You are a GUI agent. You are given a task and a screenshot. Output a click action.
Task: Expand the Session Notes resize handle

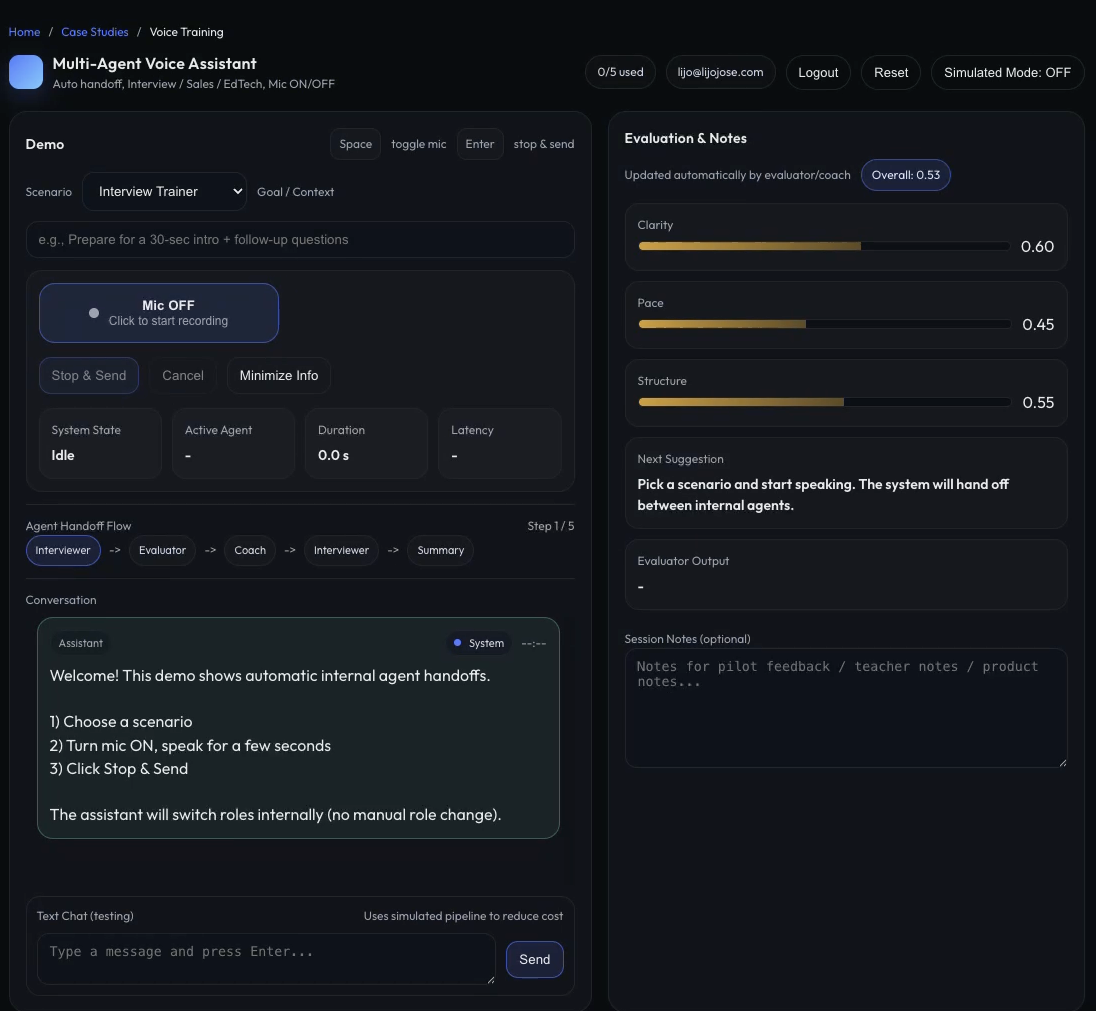[x=1063, y=763]
